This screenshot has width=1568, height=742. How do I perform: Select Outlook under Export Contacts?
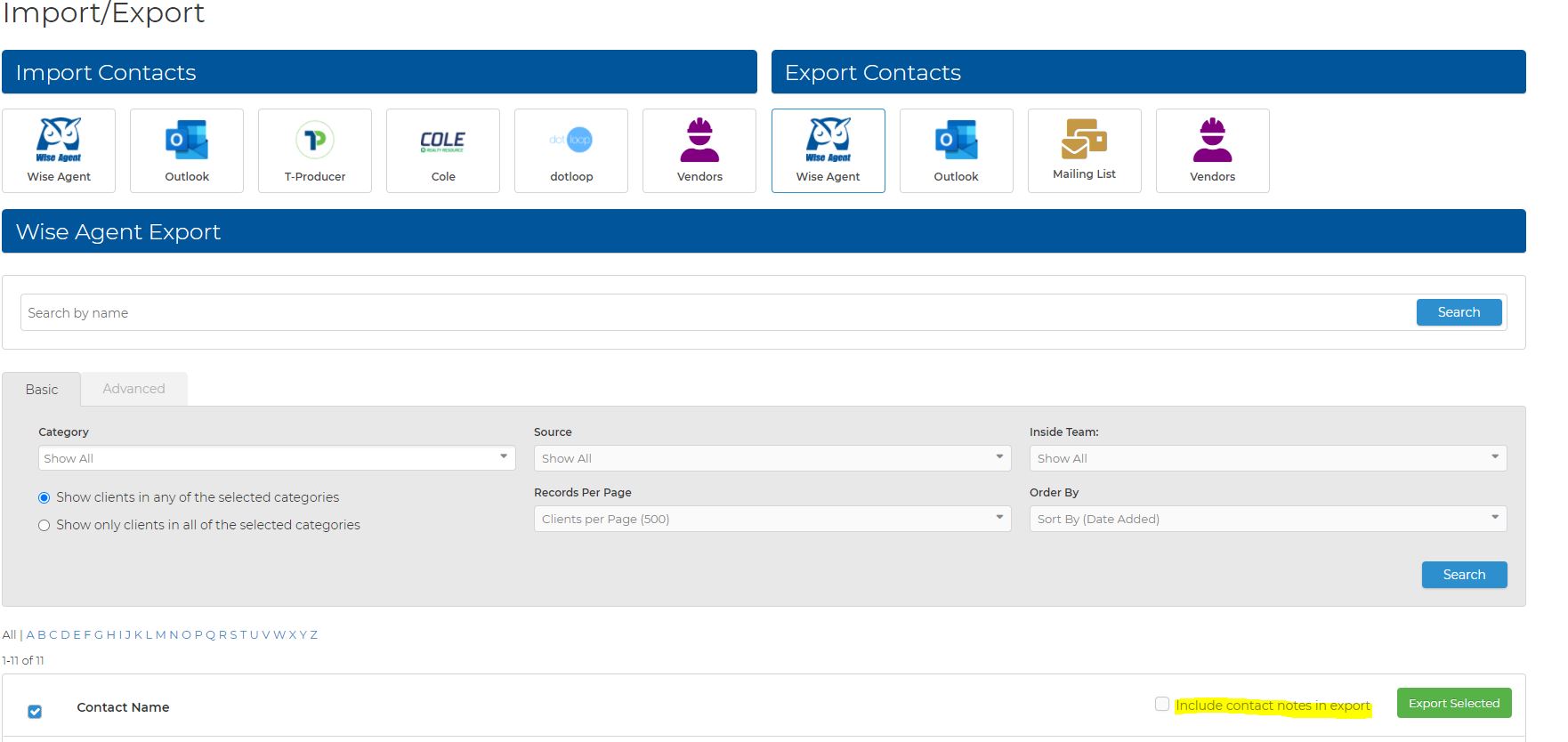[x=957, y=150]
